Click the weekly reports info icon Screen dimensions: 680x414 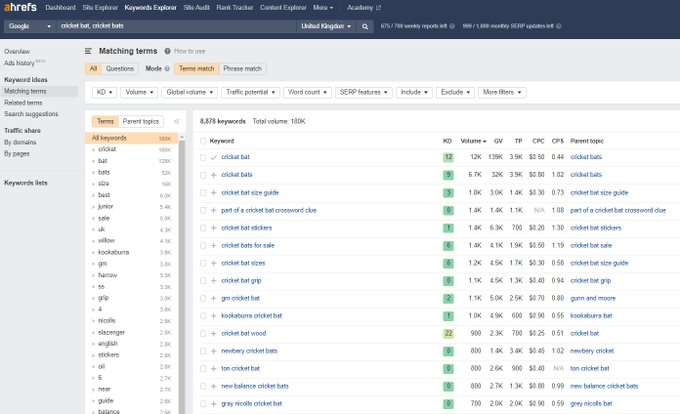point(452,26)
